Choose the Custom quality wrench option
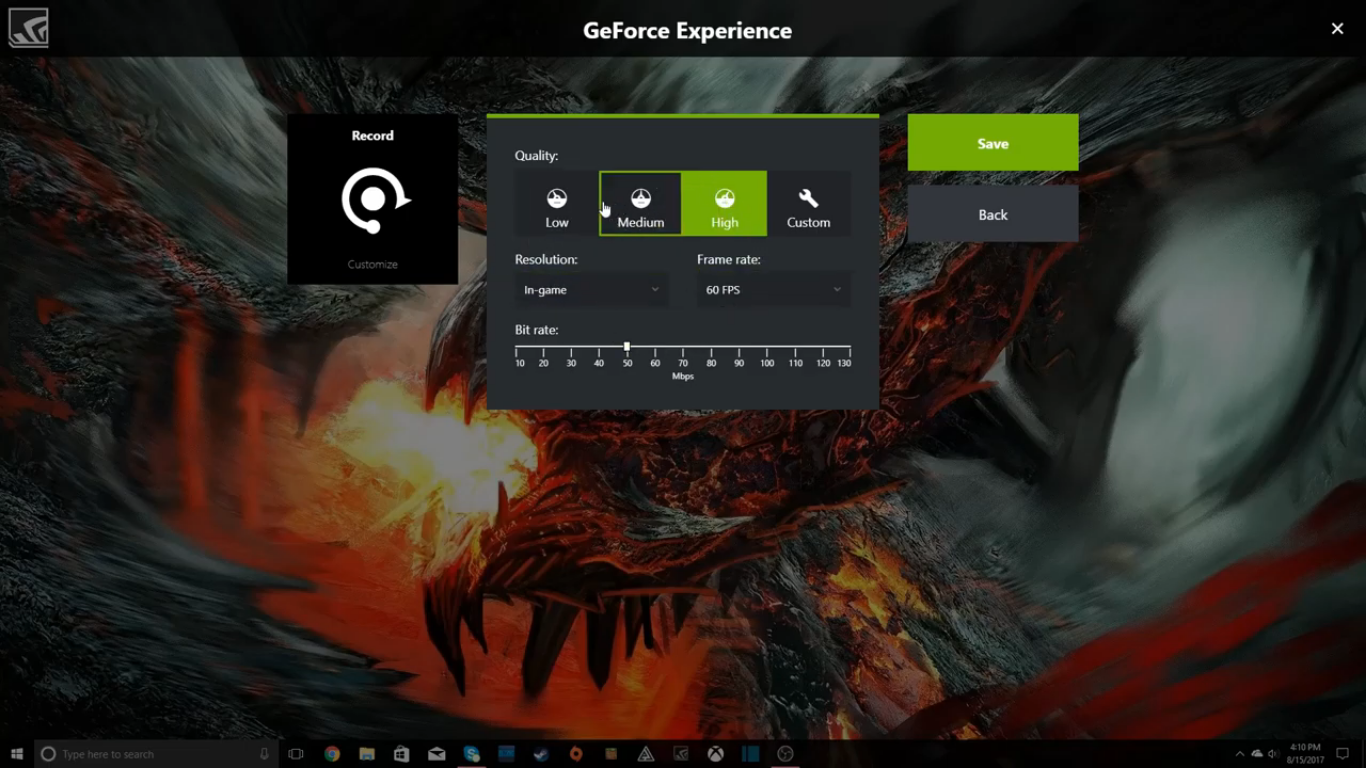The width and height of the screenshot is (1366, 768). [x=809, y=204]
